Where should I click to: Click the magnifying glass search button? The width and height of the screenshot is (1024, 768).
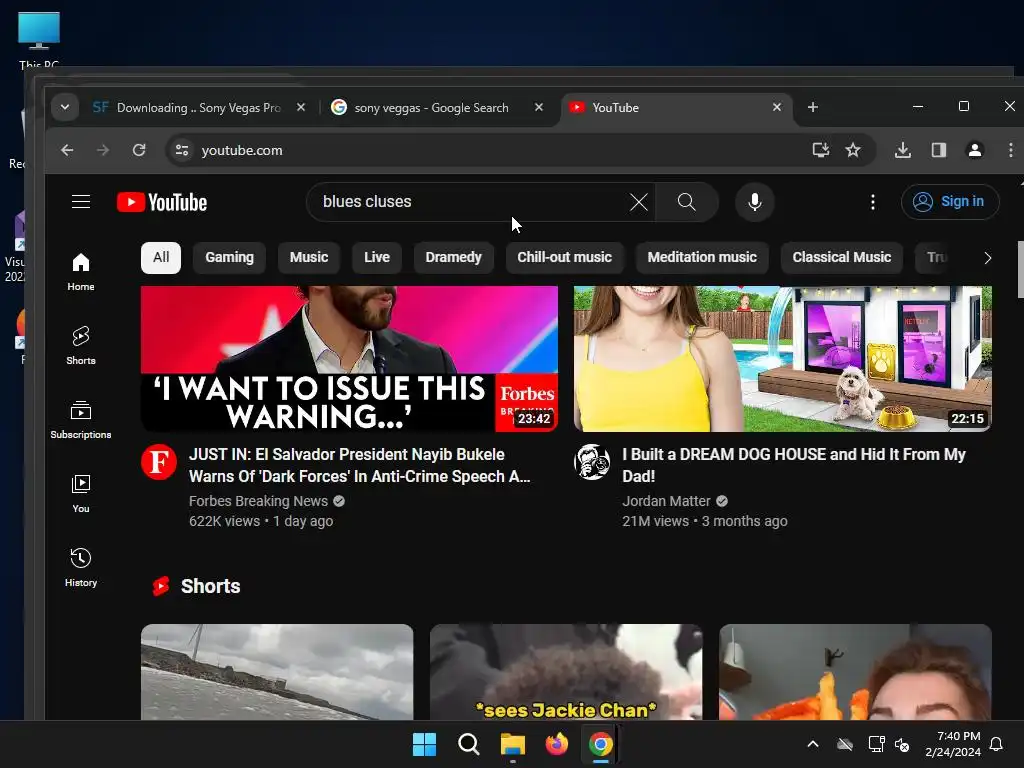[686, 202]
